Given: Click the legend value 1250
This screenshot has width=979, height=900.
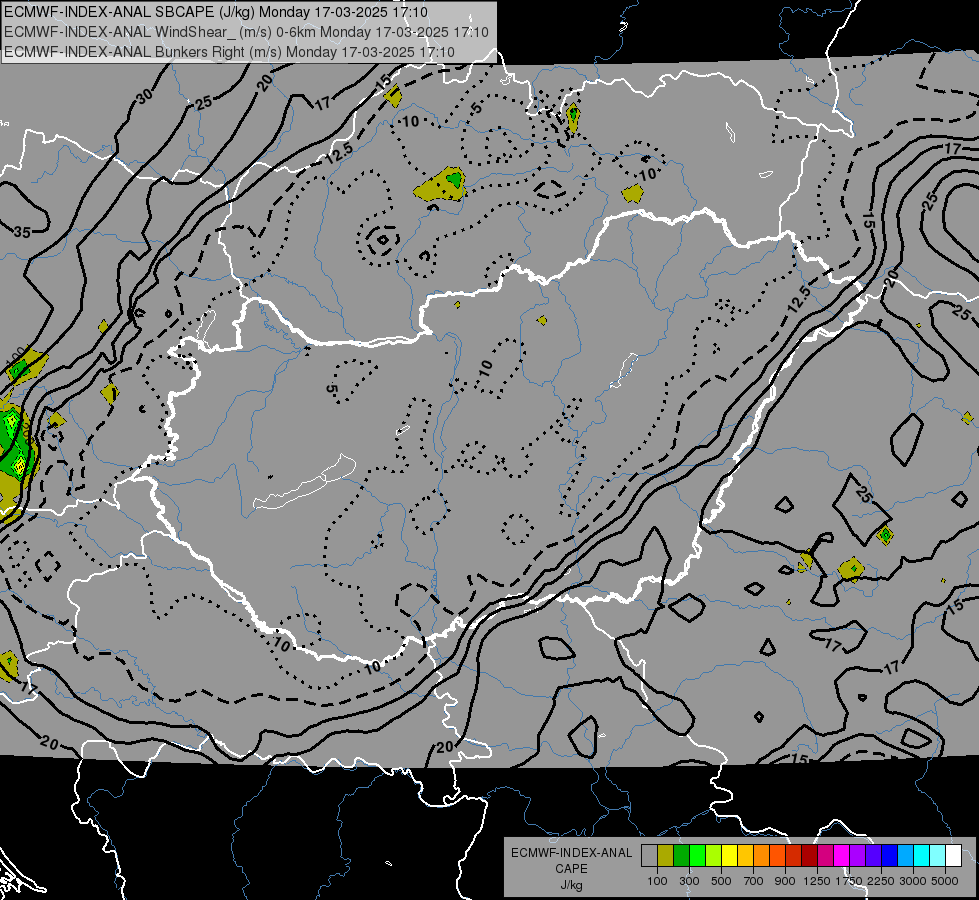Looking at the screenshot, I should [817, 881].
